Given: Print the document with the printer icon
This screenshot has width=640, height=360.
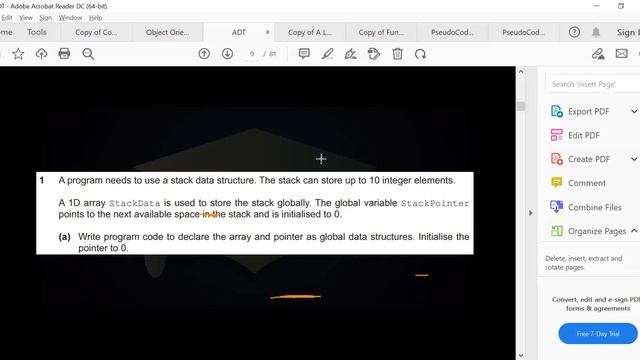Looking at the screenshot, I should point(64,53).
